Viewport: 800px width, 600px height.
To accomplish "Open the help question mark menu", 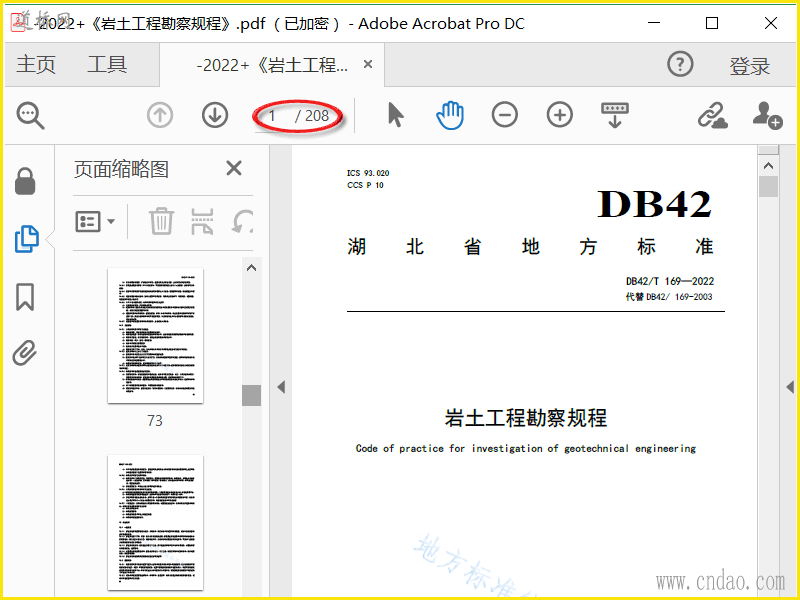I will point(680,64).
